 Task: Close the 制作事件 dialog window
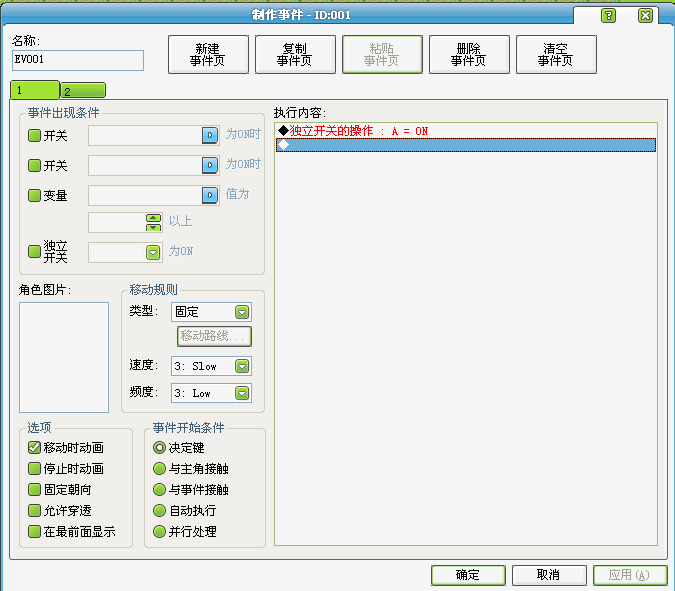(645, 16)
